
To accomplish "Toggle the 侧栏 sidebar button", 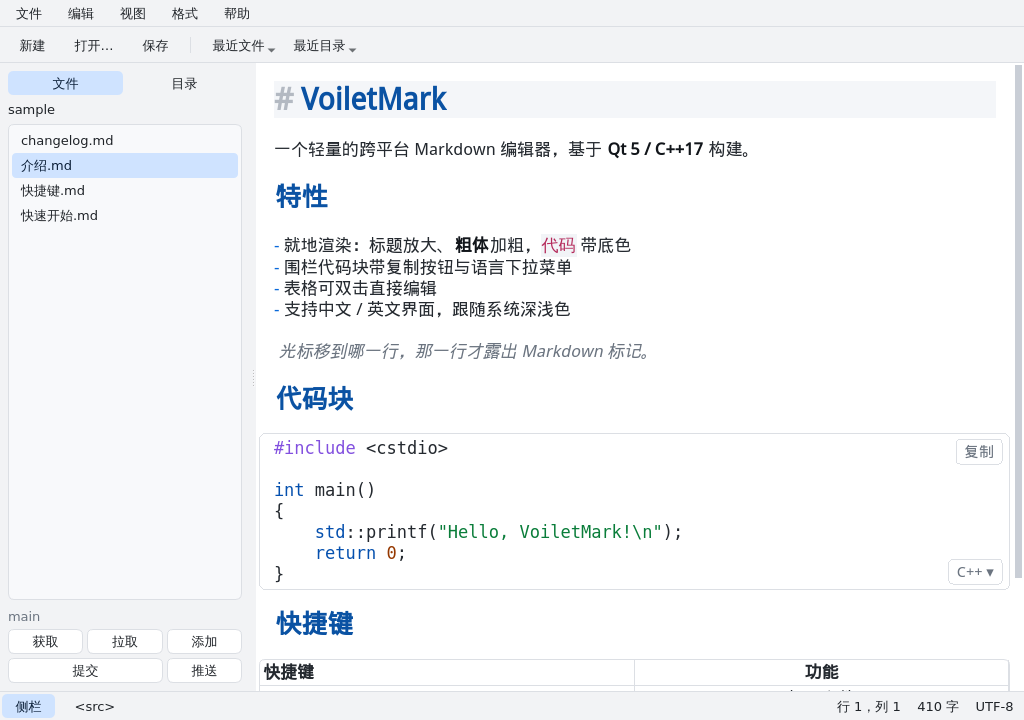I will [28, 706].
